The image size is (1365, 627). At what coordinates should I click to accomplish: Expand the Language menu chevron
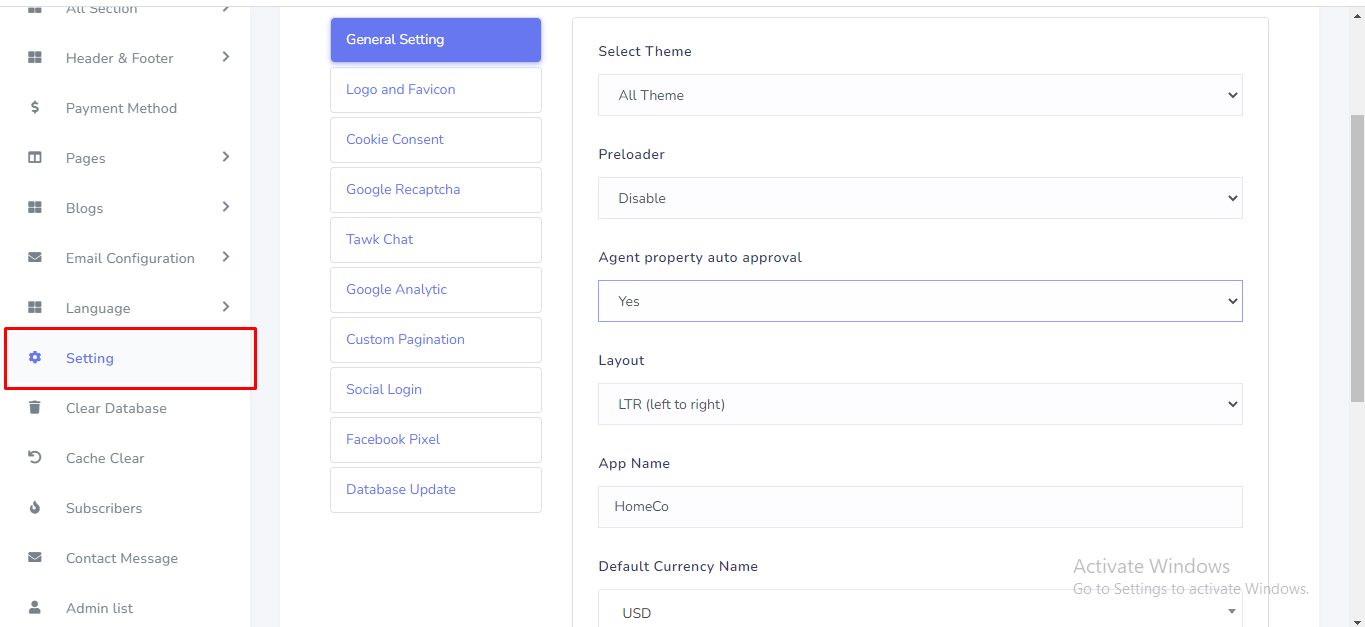(x=226, y=307)
